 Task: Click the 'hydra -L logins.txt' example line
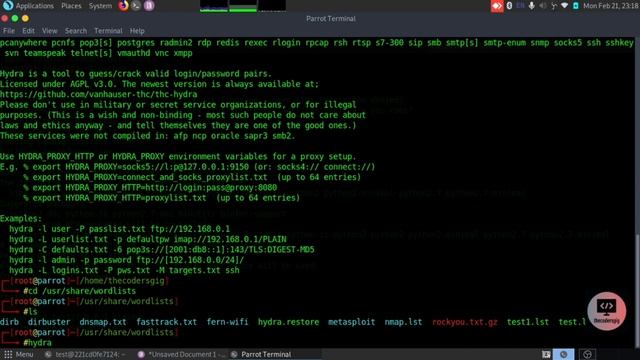(x=124, y=270)
